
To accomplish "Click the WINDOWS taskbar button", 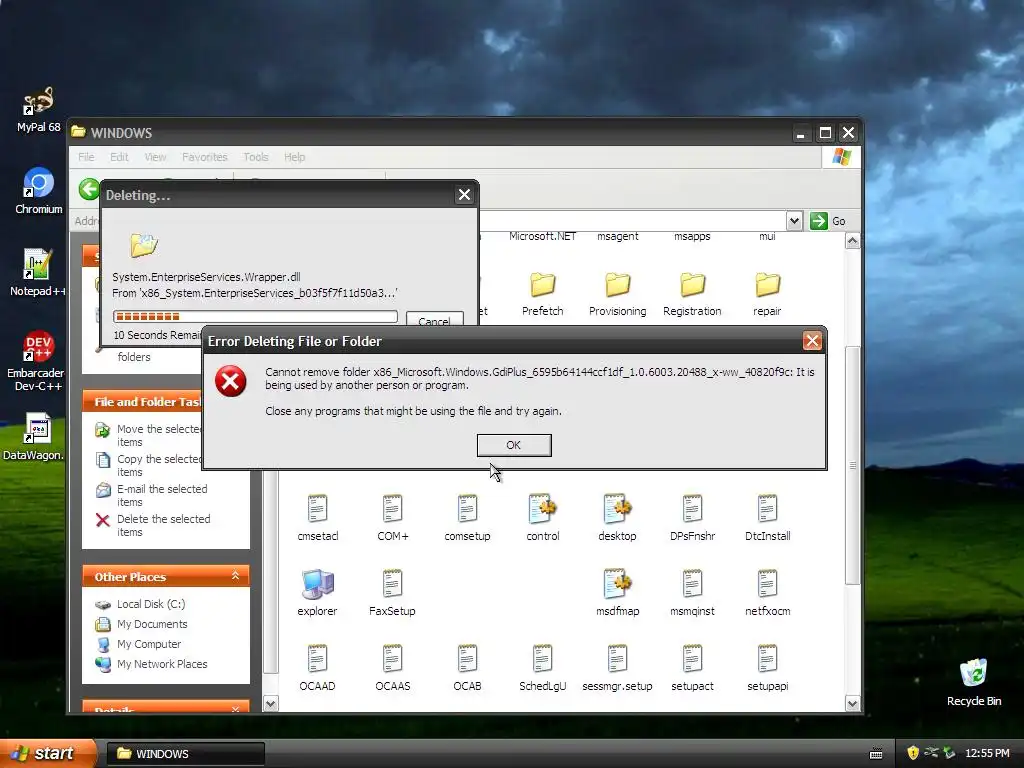I will click(185, 754).
